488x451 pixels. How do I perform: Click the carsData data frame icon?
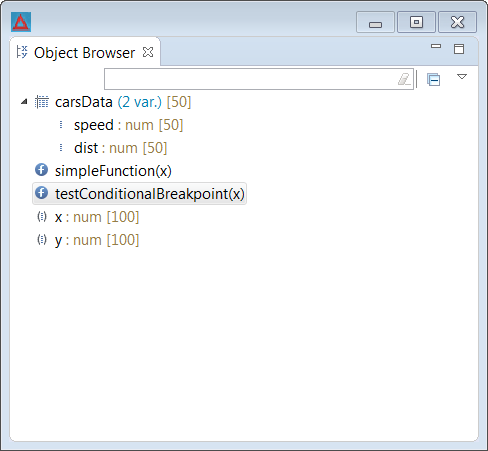pyautogui.click(x=42, y=102)
